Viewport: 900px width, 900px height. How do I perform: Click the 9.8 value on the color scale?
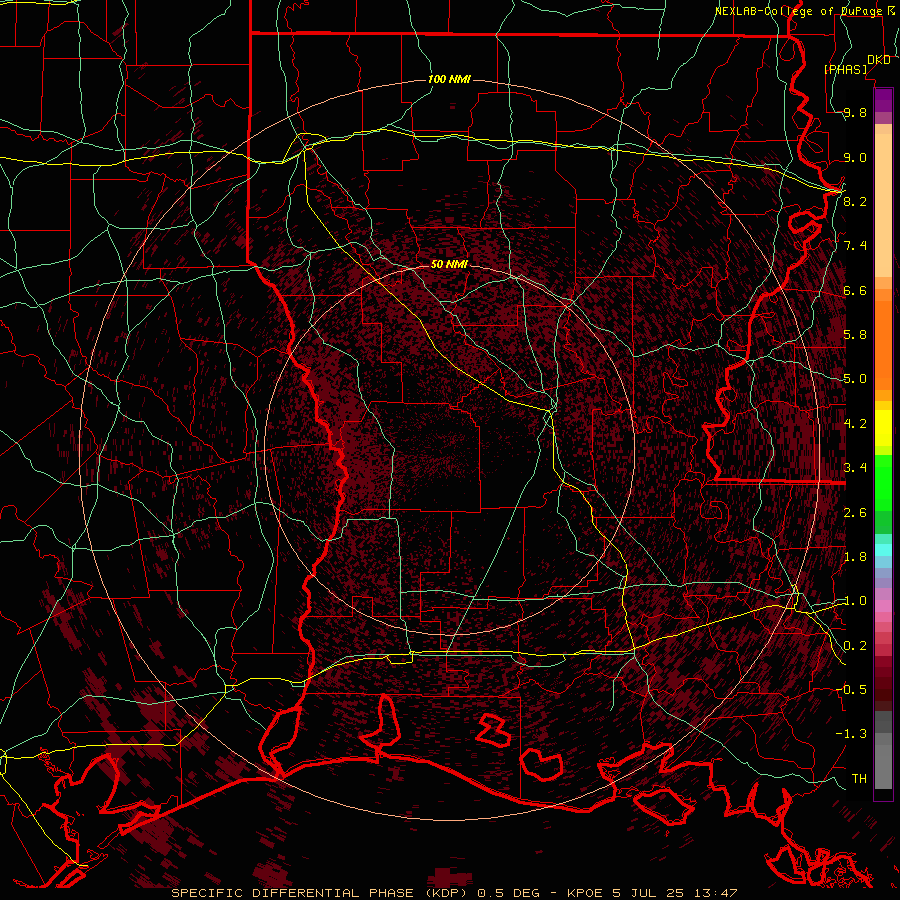pos(855,113)
